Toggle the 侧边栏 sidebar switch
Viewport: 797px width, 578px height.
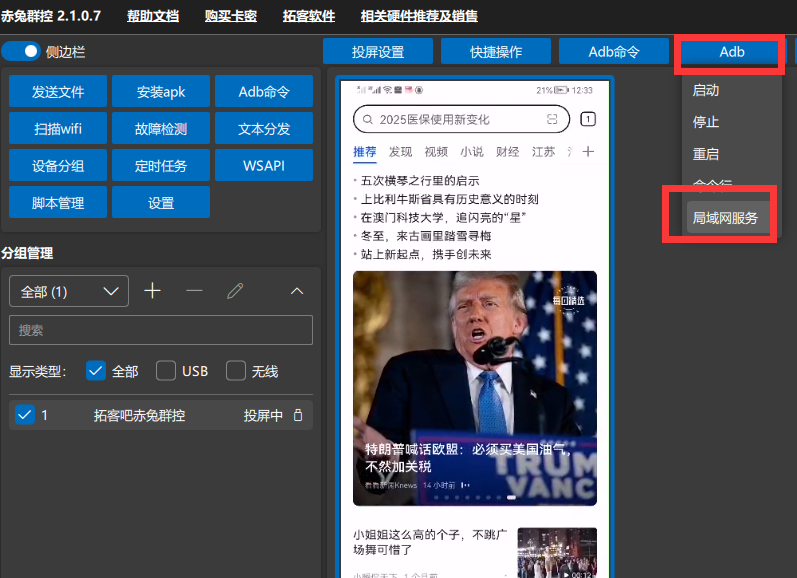click(21, 51)
